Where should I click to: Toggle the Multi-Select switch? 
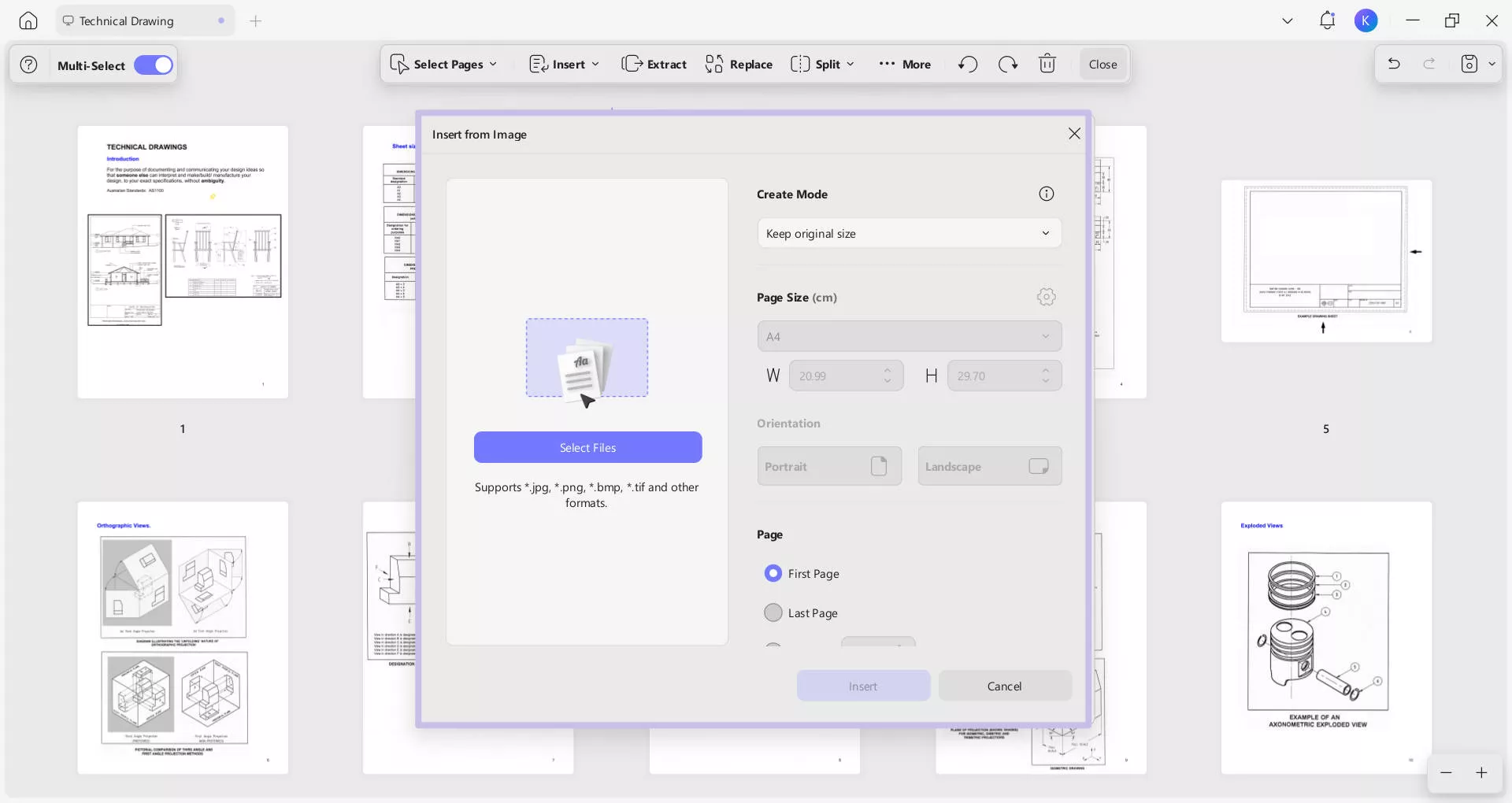[154, 65]
